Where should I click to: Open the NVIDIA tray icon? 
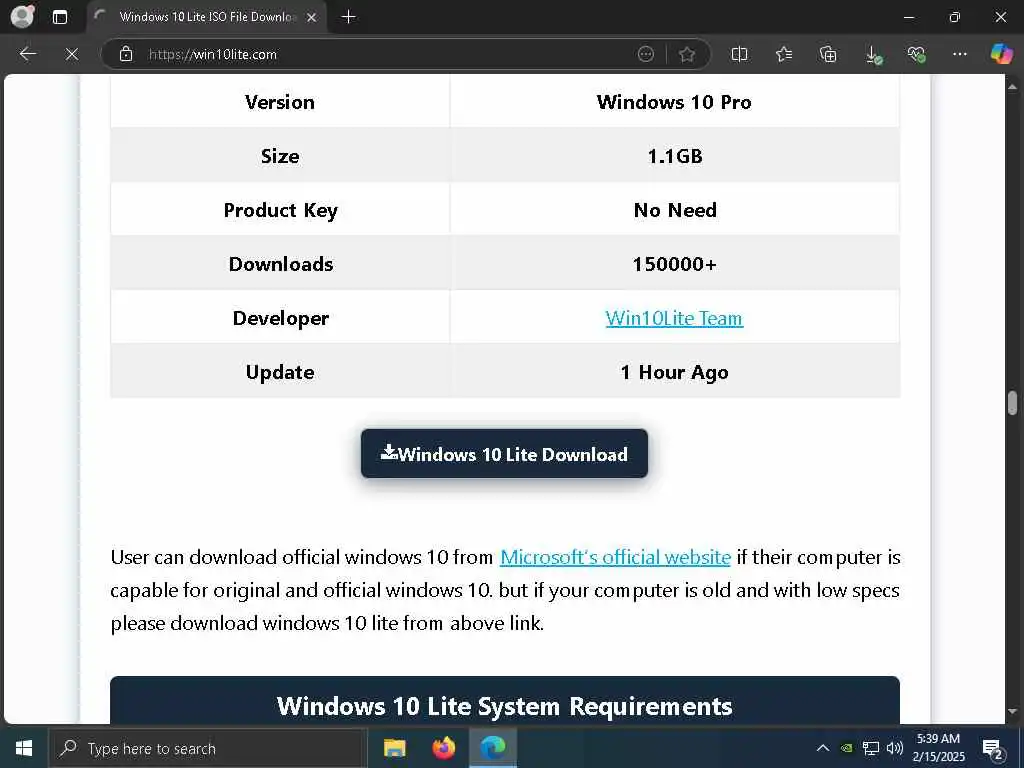pyautogui.click(x=846, y=748)
